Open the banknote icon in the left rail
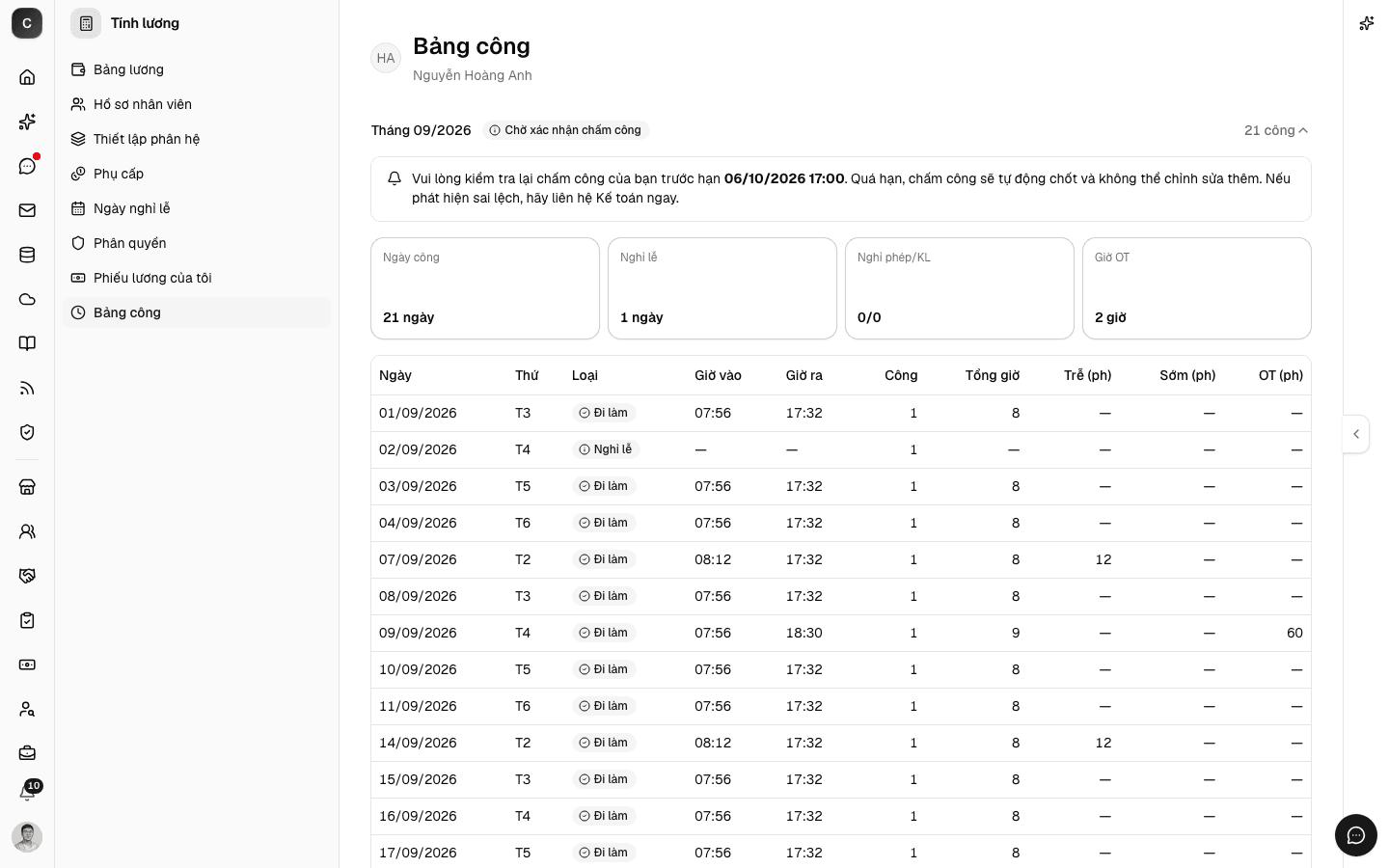This screenshot has height=868, width=1389. click(27, 665)
